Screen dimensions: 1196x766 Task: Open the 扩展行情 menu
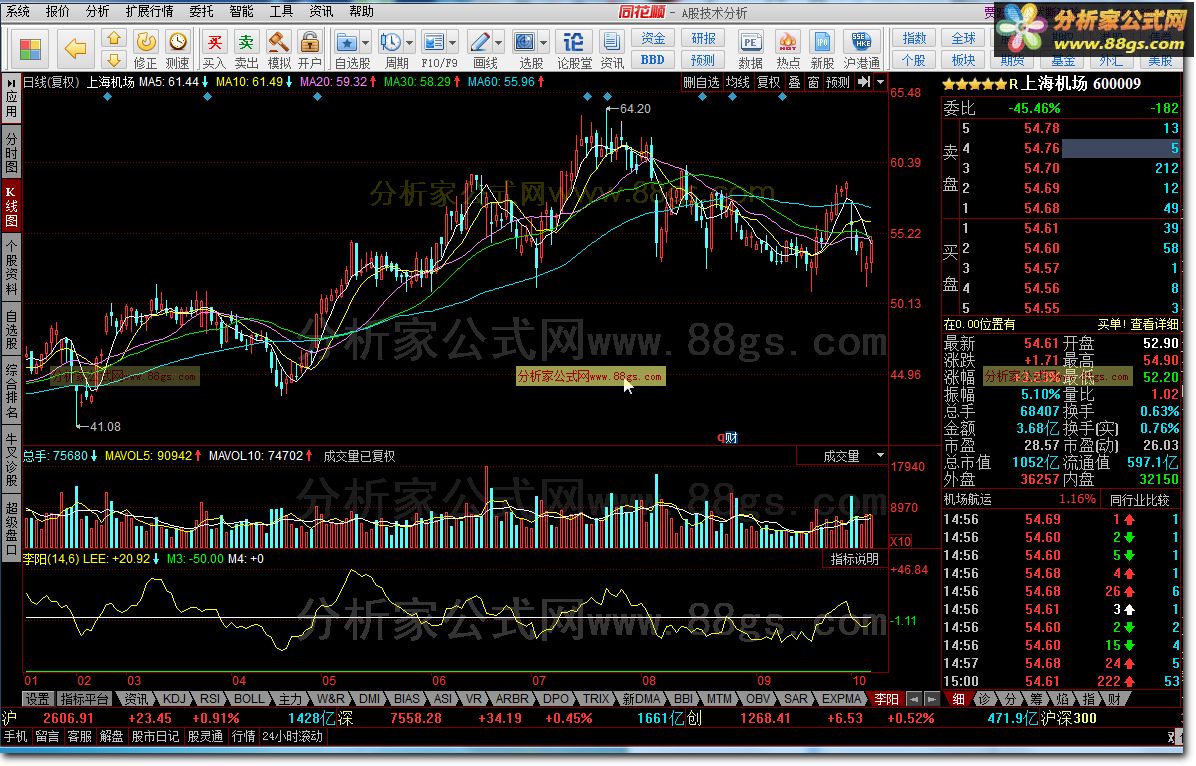pos(150,11)
